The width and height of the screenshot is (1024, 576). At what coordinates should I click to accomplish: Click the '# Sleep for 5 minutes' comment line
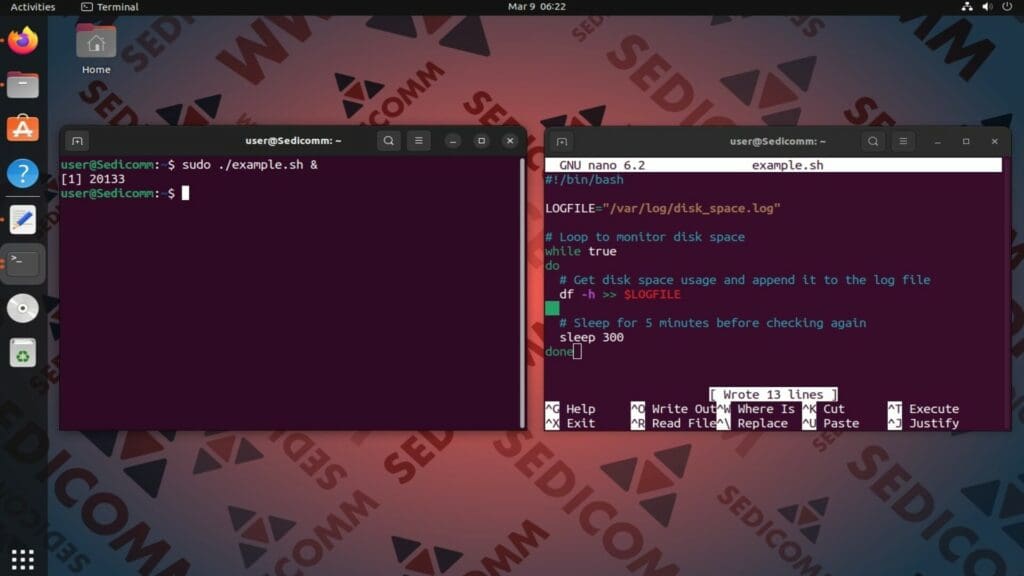pos(712,323)
